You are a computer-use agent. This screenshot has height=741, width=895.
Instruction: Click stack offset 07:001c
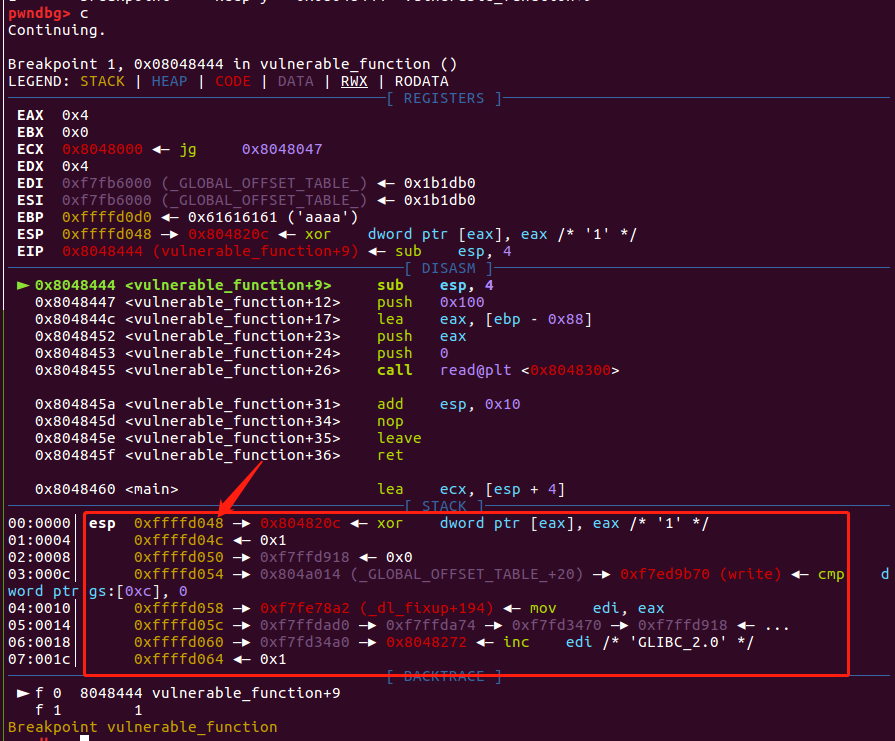click(39, 659)
